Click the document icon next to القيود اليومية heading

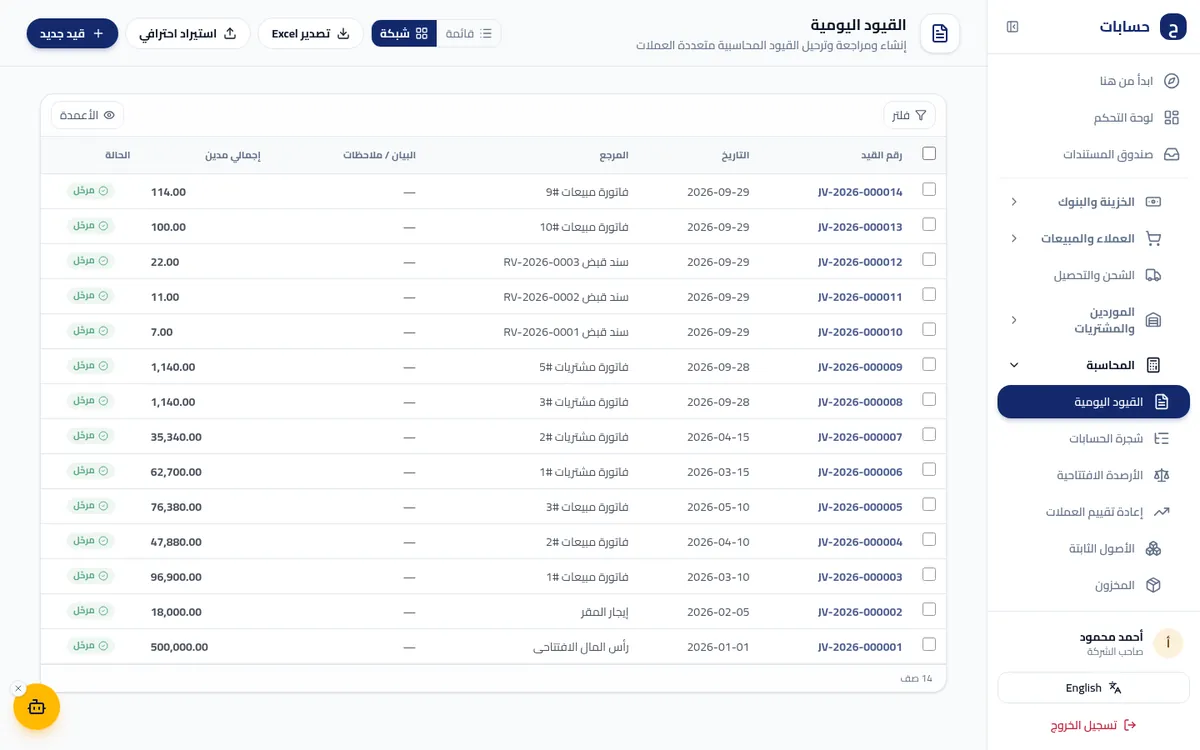point(940,34)
